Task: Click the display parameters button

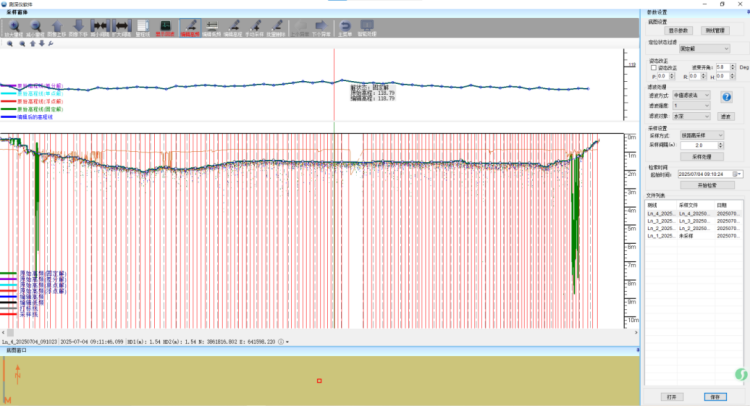Action: point(678,31)
